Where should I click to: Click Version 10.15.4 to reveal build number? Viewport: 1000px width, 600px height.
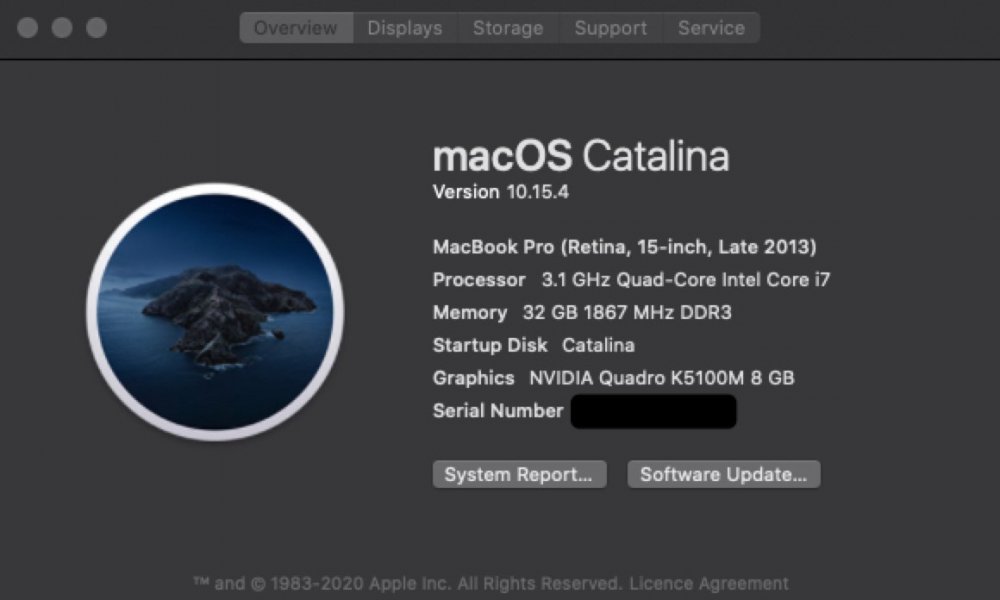[500, 192]
